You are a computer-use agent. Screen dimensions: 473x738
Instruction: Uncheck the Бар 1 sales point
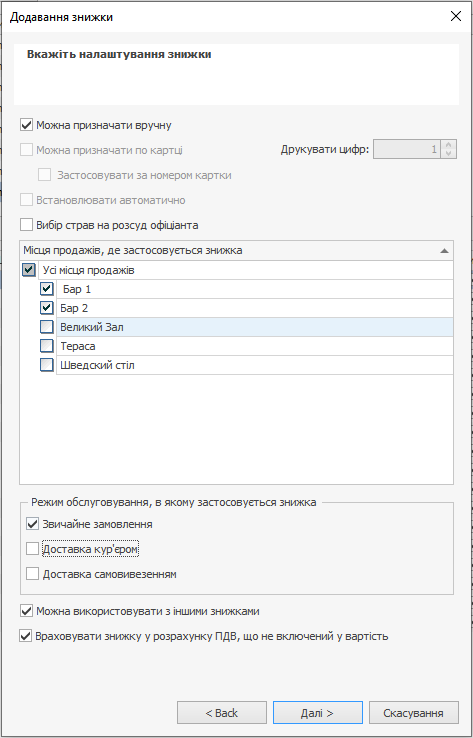pos(47,289)
